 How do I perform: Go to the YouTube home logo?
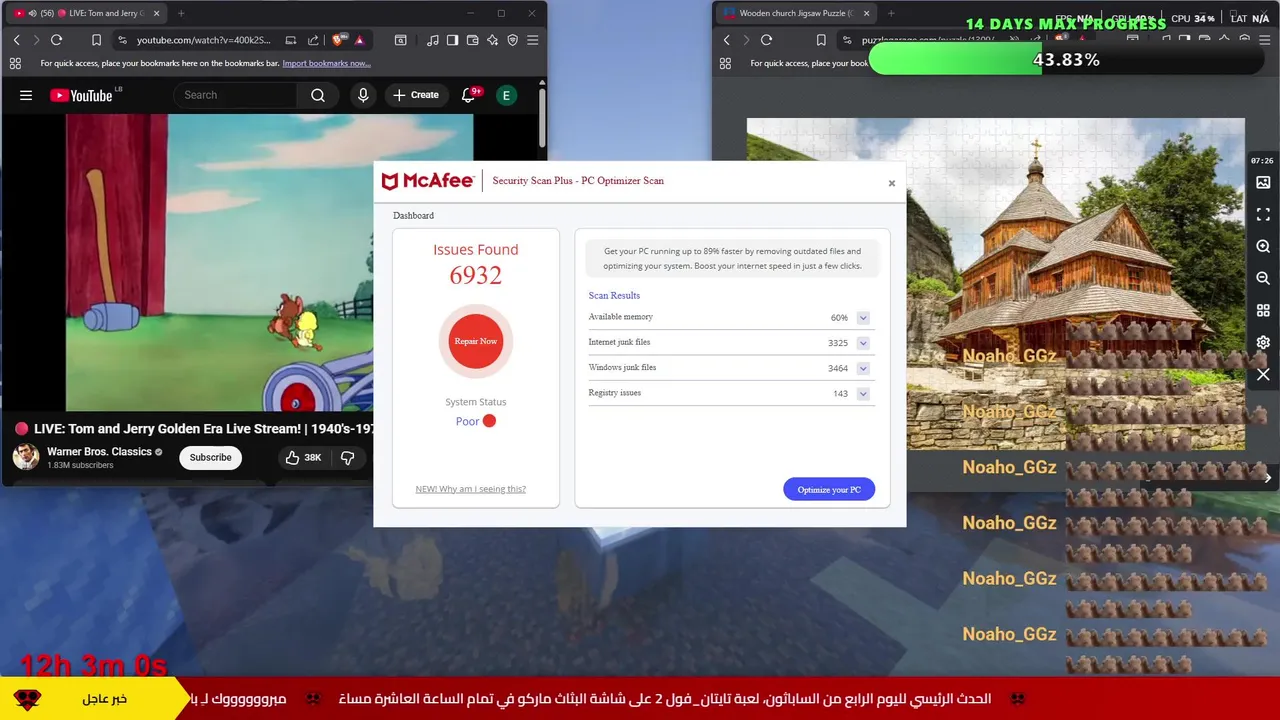coord(82,95)
